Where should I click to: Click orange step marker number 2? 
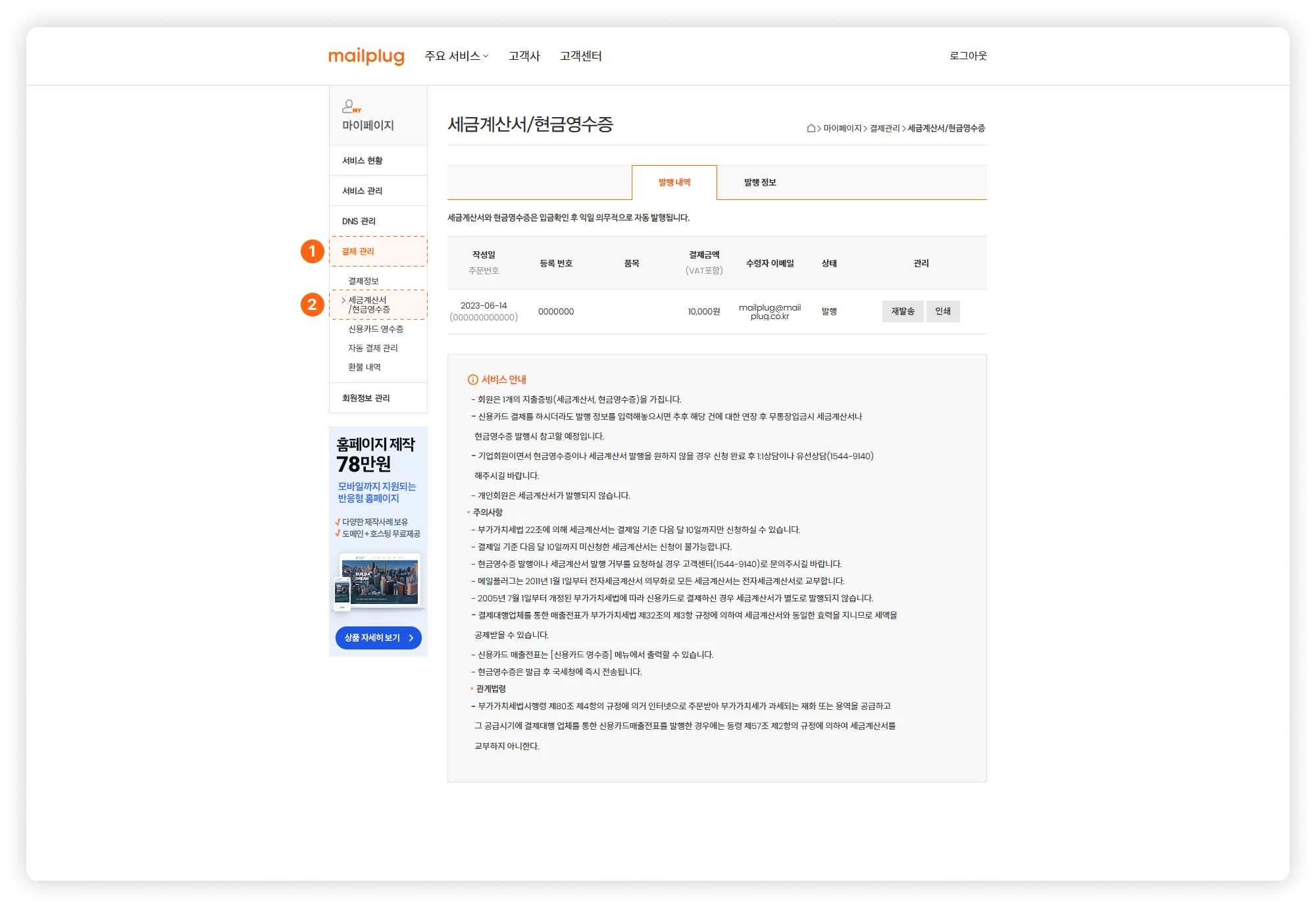[x=313, y=305]
